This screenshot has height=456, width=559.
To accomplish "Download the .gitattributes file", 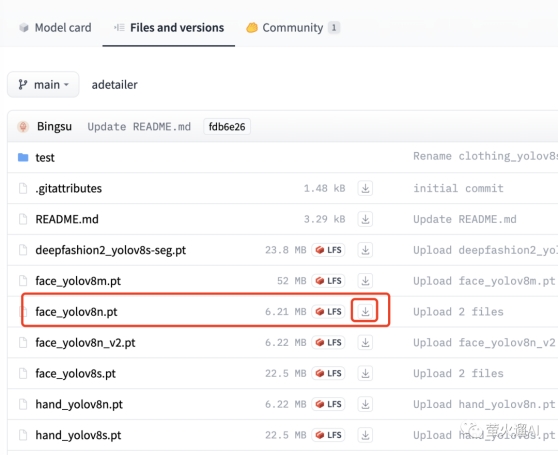I will pos(365,188).
